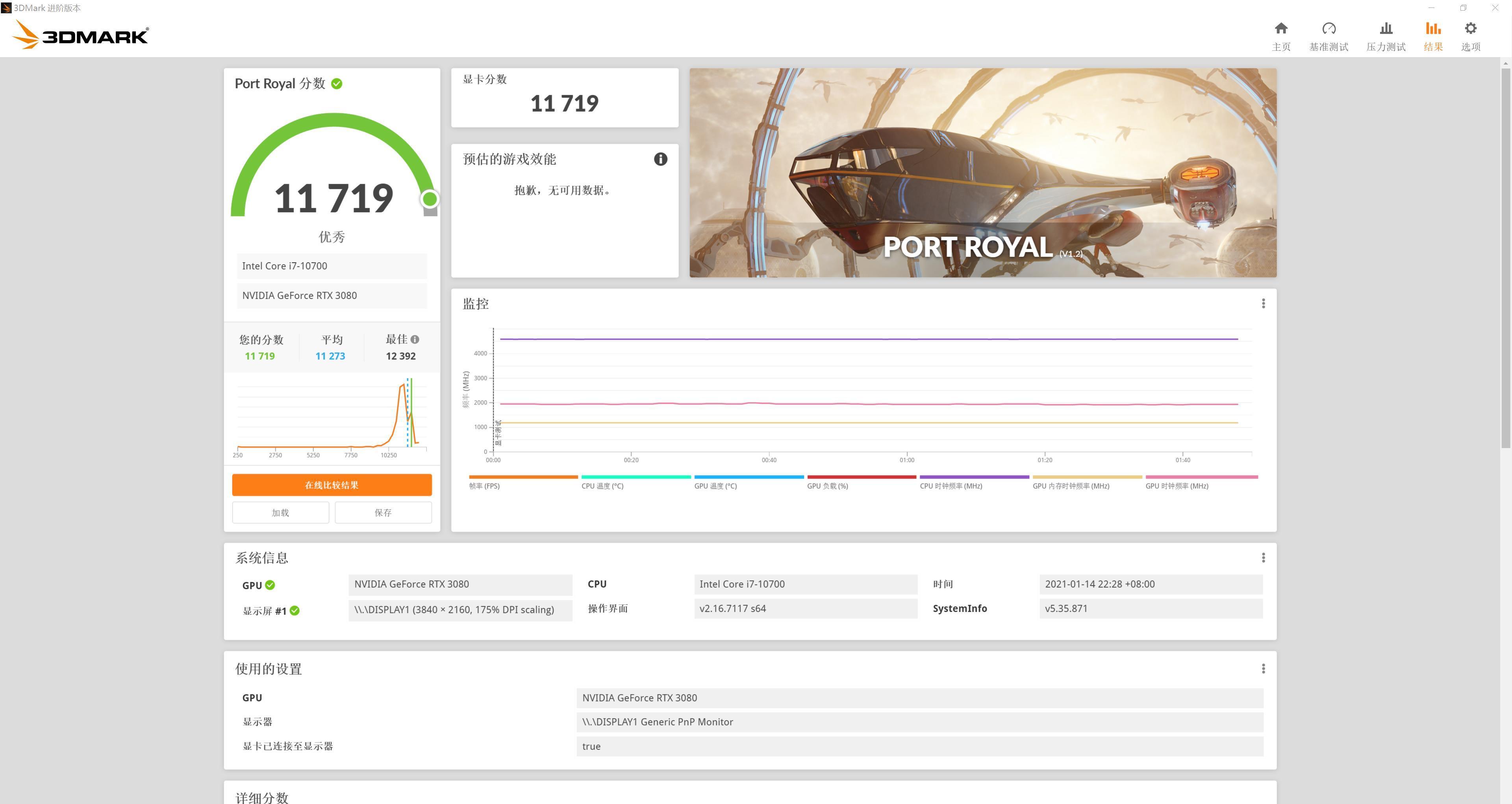Open the 压力测试 stress test tab
The image size is (1512, 804).
[1385, 36]
